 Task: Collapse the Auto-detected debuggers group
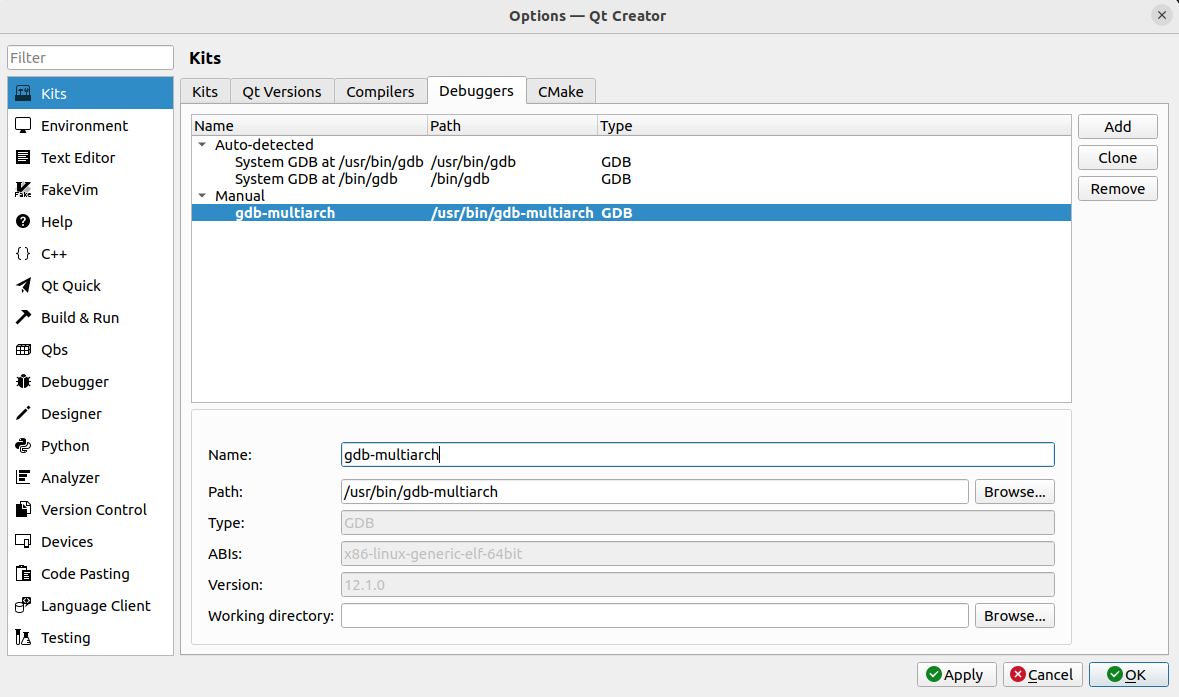pyautogui.click(x=202, y=144)
